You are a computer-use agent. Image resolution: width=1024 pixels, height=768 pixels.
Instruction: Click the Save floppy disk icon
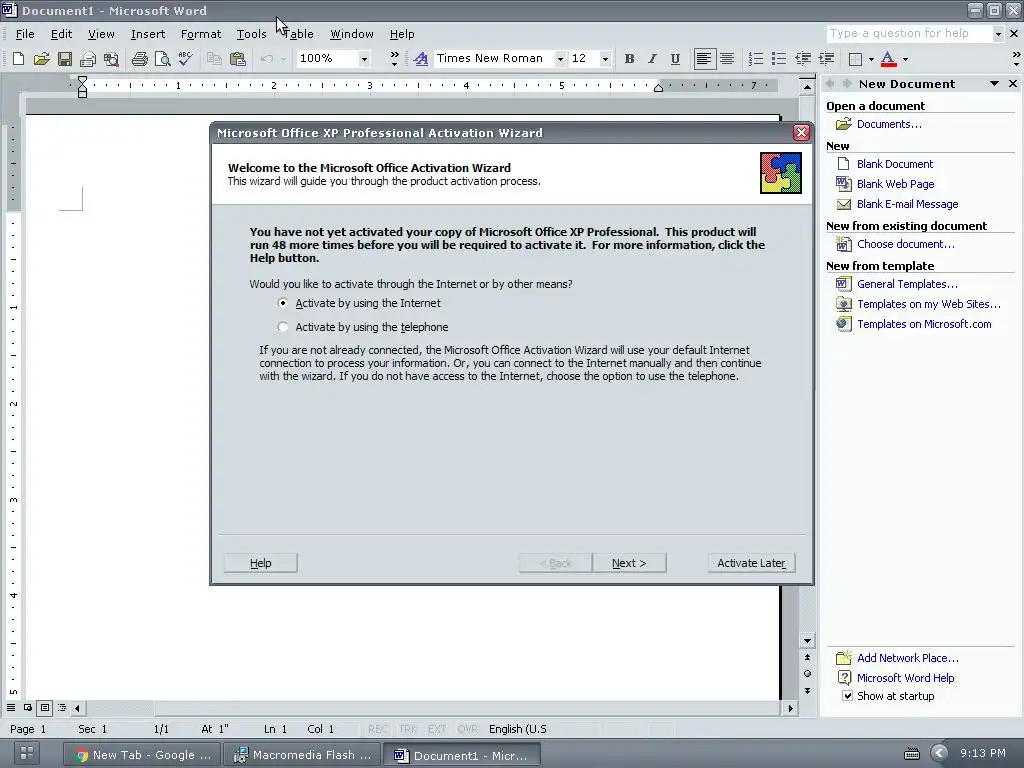[x=65, y=59]
